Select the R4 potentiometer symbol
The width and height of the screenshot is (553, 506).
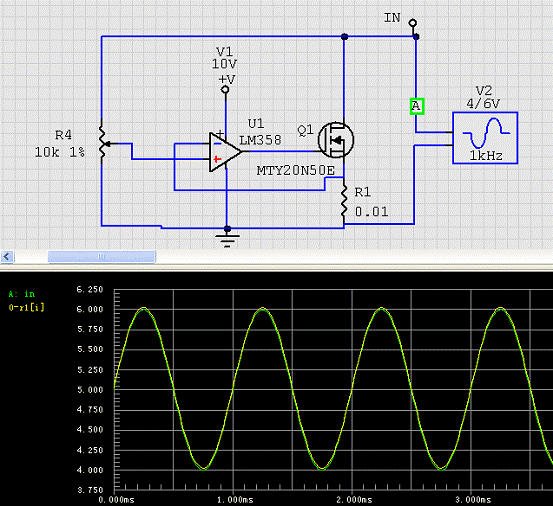pos(103,143)
